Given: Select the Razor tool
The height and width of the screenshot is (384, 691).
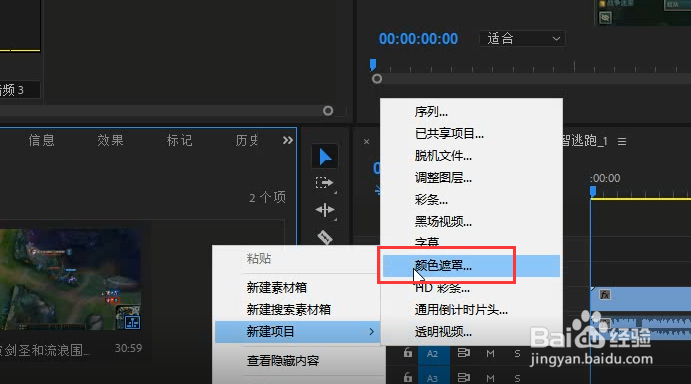Looking at the screenshot, I should click(325, 237).
